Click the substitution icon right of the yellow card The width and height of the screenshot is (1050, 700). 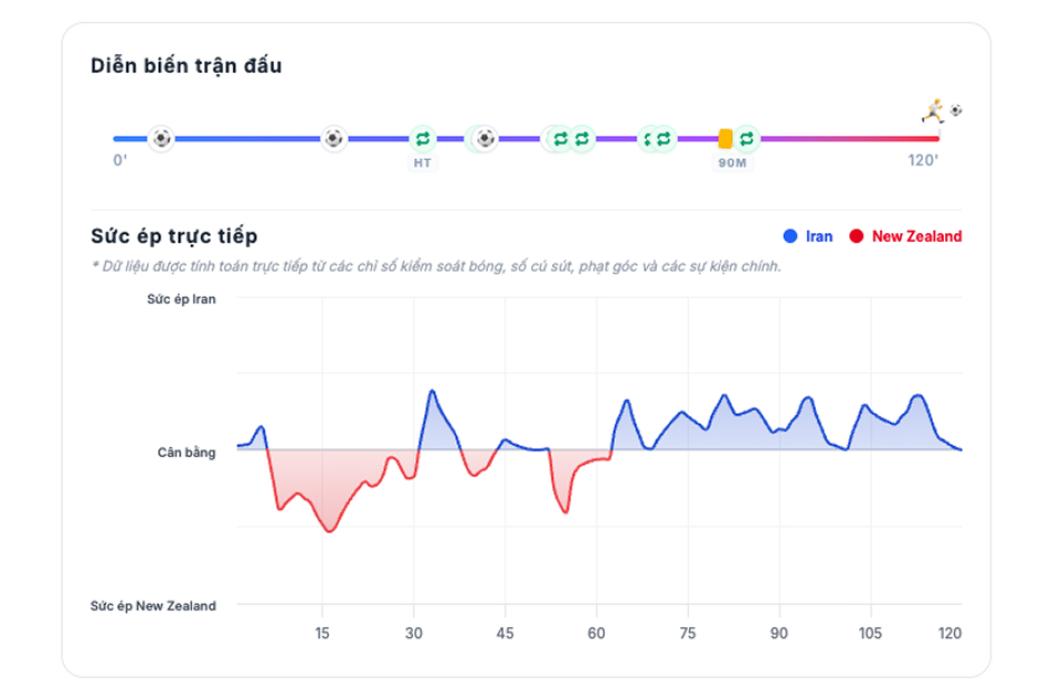[747, 139]
